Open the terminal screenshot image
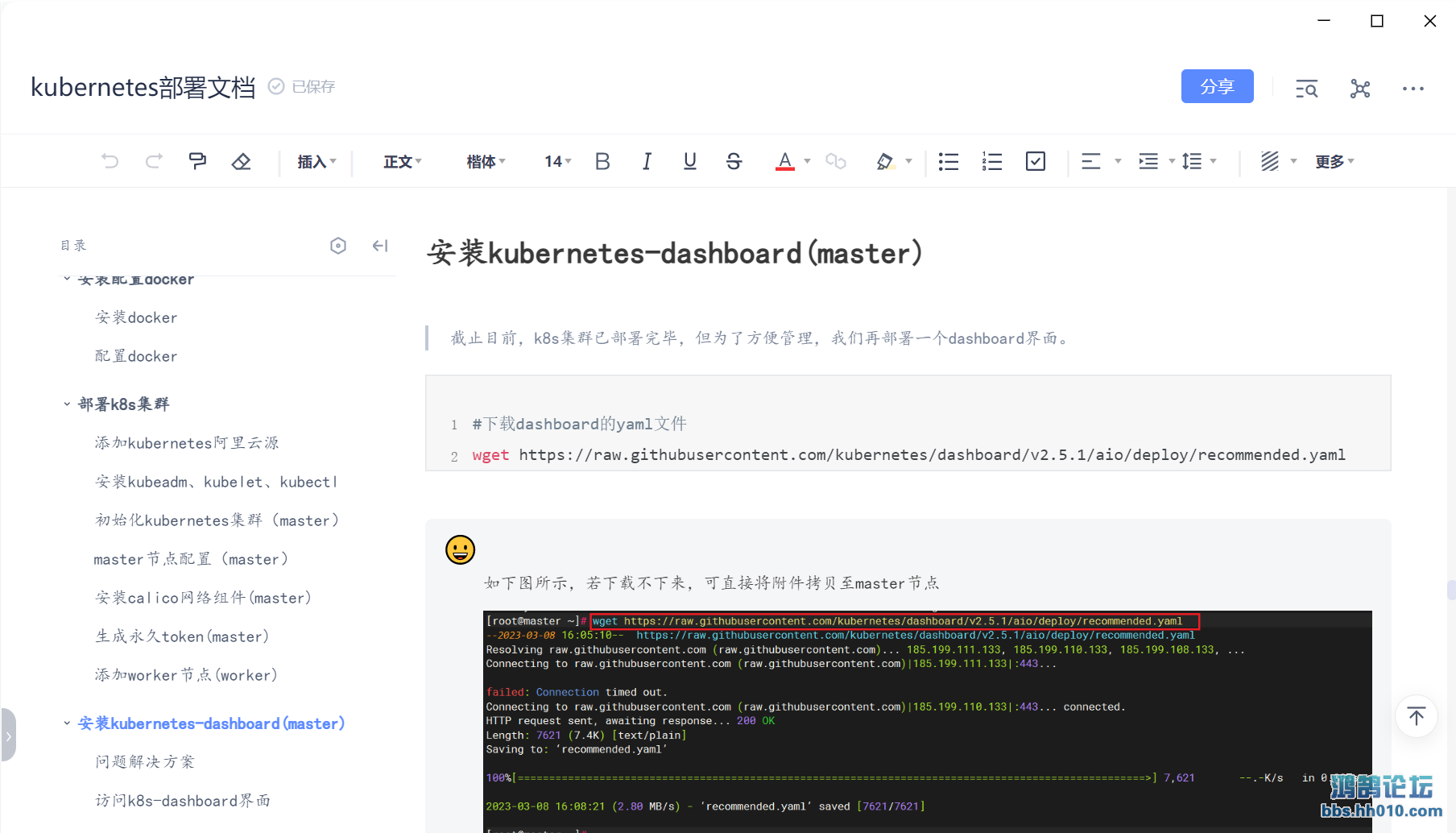The image size is (1456, 833). (928, 721)
